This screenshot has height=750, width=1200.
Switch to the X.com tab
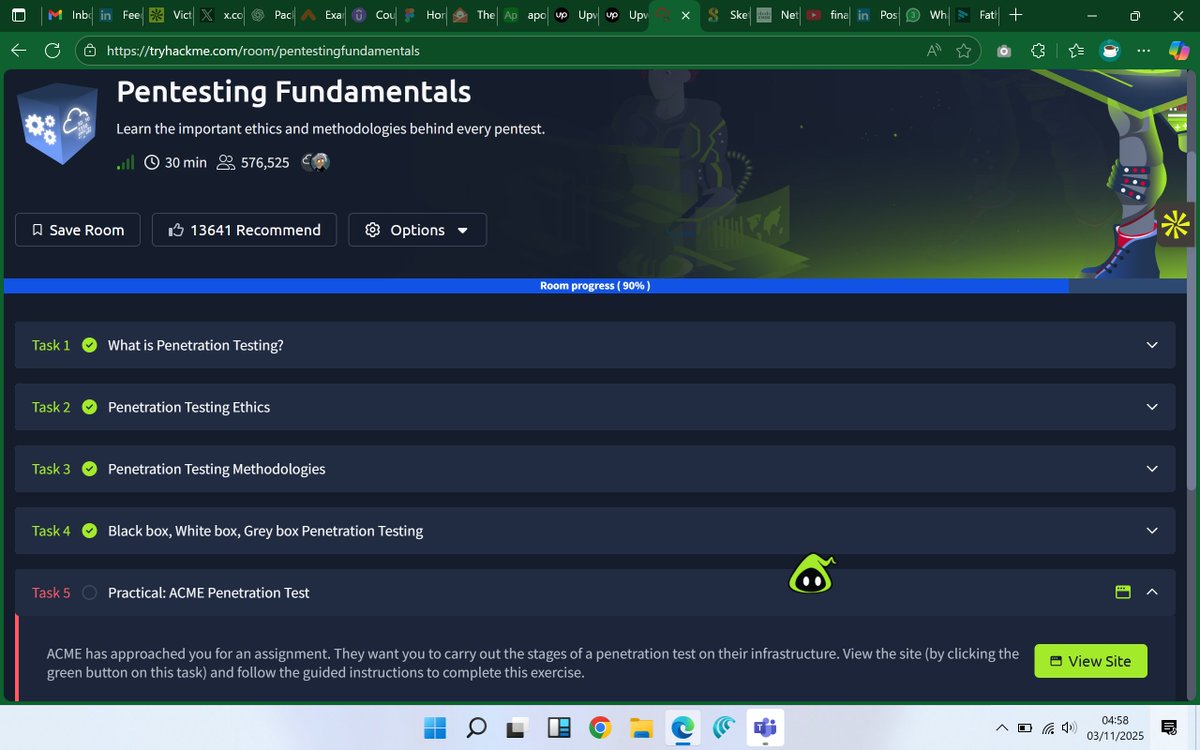click(221, 15)
